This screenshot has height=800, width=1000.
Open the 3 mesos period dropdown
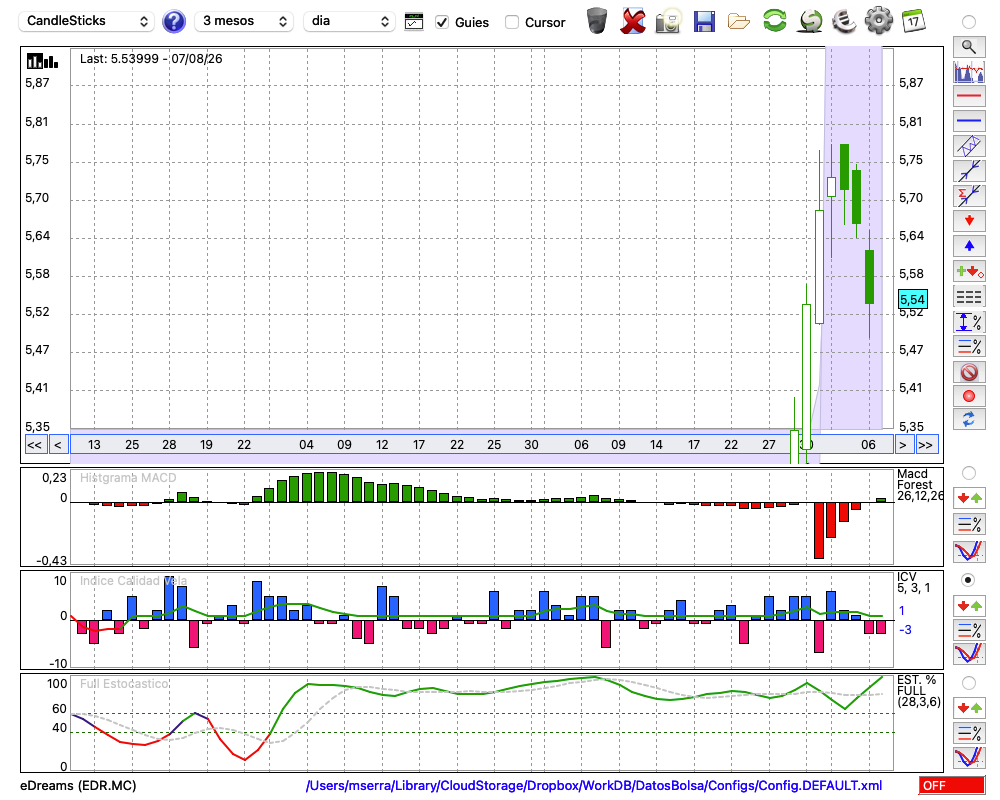(244, 21)
